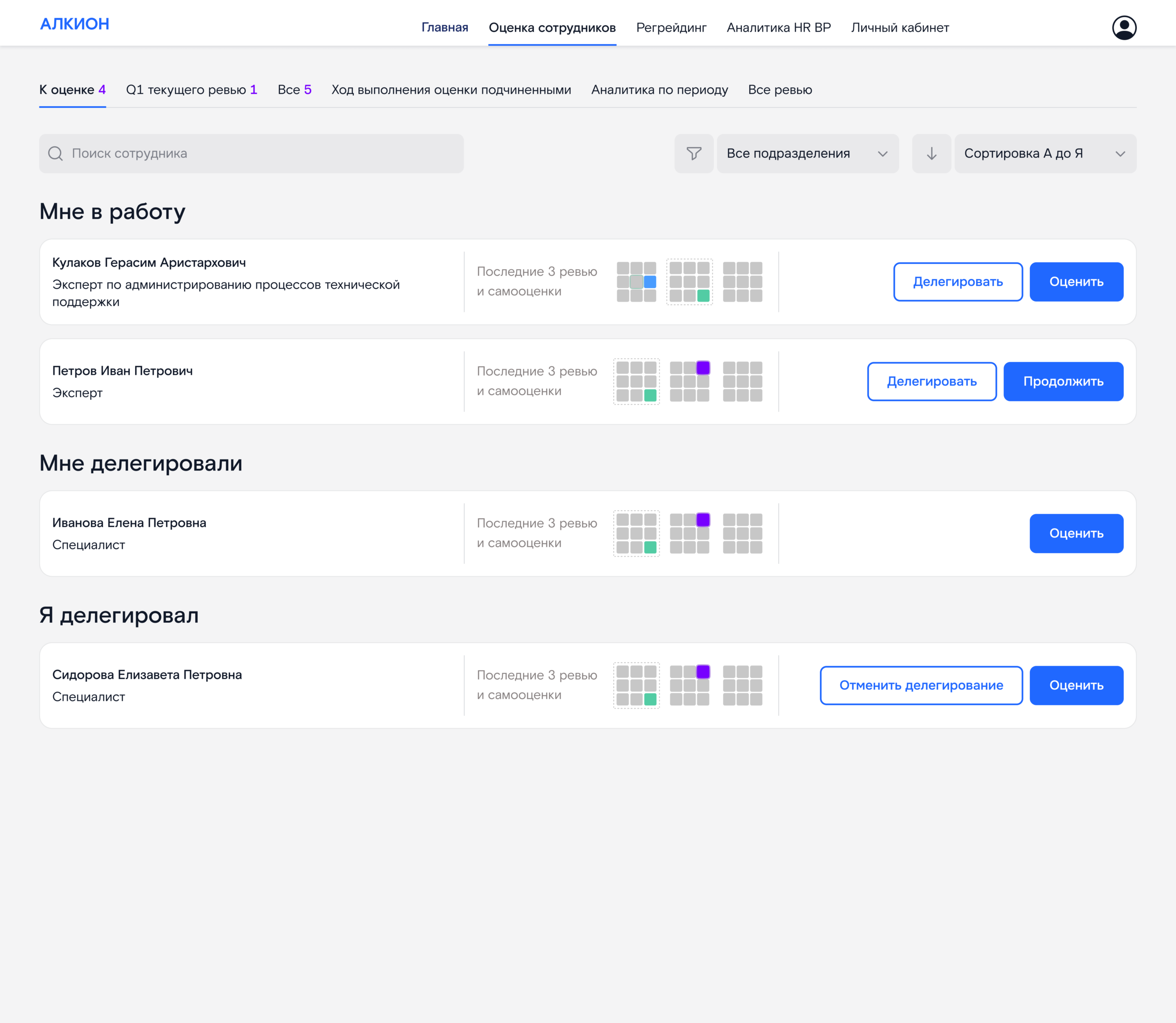
Task: Click the funnel filter icon
Action: [694, 153]
